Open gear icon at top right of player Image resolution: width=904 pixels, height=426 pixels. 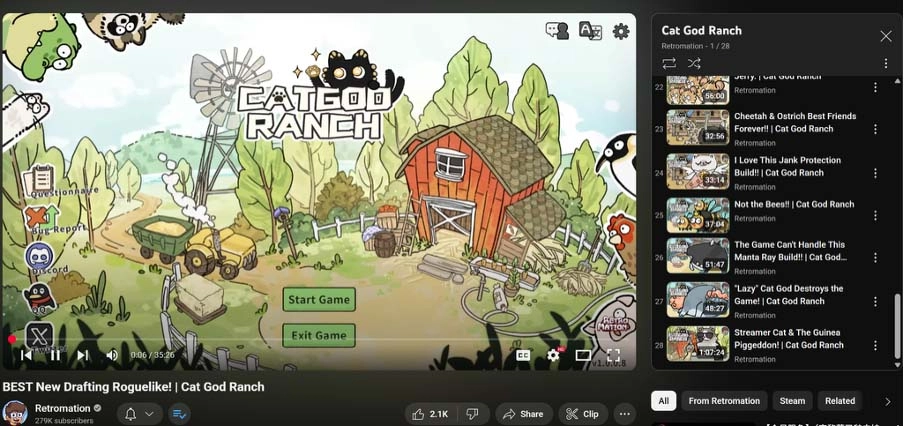(x=621, y=31)
